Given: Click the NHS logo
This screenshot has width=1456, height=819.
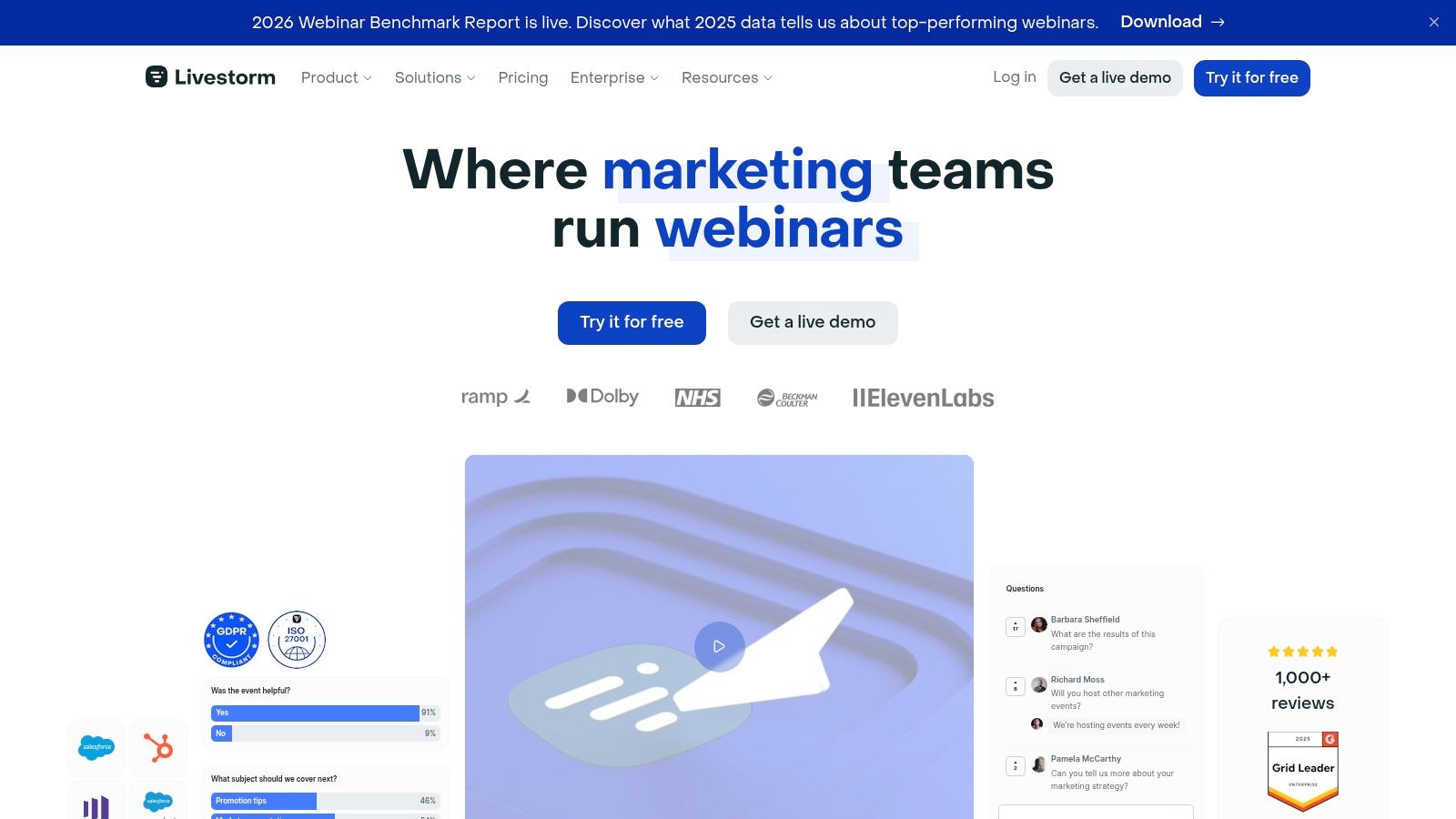Looking at the screenshot, I should pos(698,398).
